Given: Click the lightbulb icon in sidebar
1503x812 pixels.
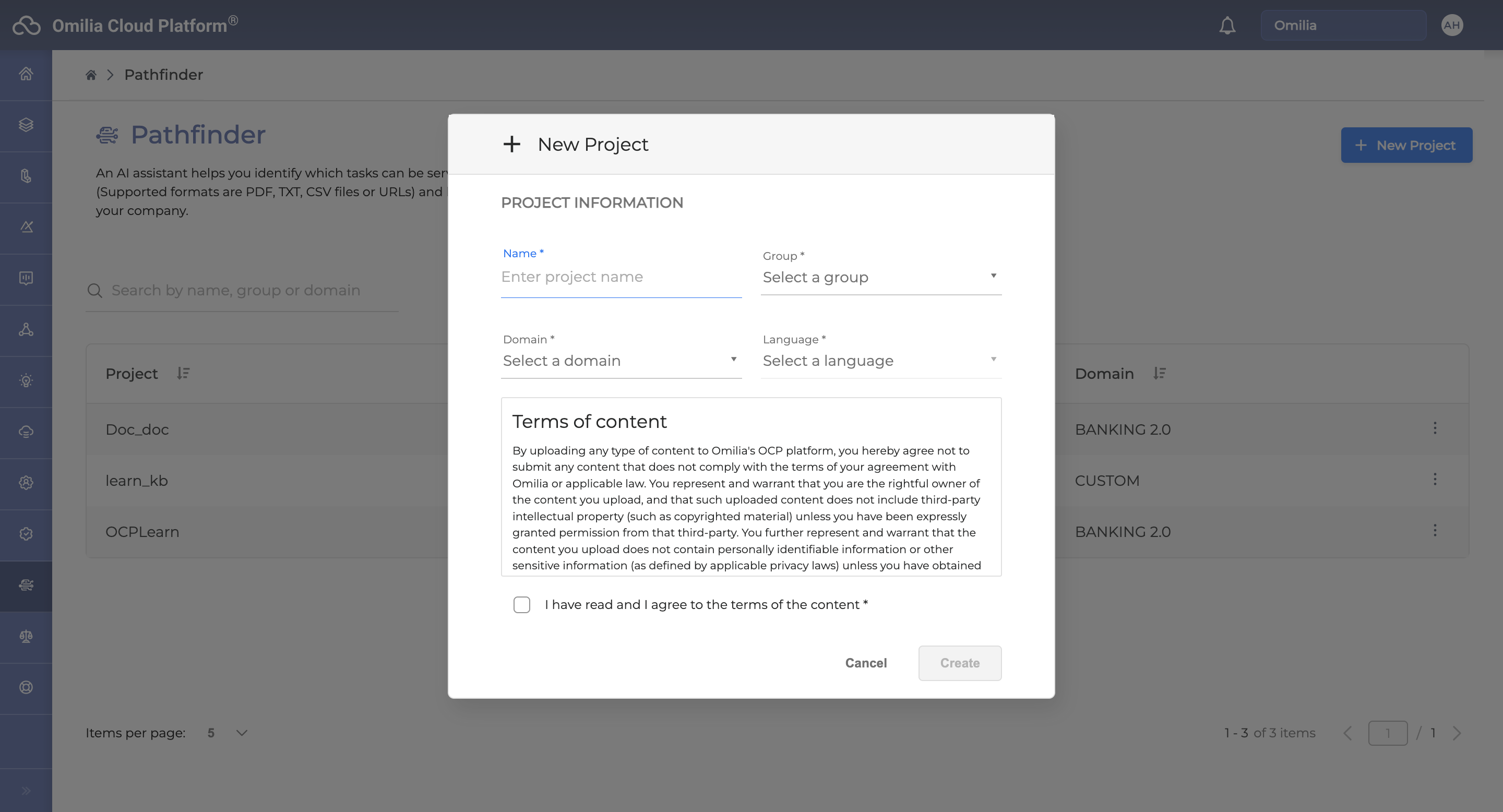Looking at the screenshot, I should (x=26, y=381).
